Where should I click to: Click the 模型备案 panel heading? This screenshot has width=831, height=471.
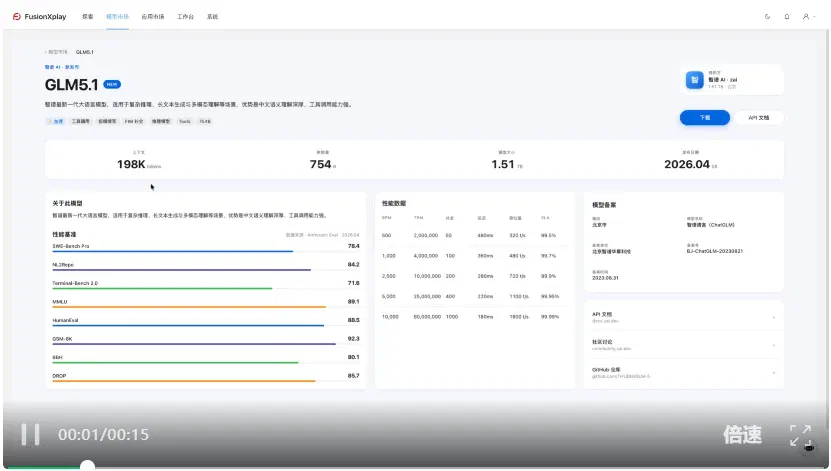pos(604,205)
